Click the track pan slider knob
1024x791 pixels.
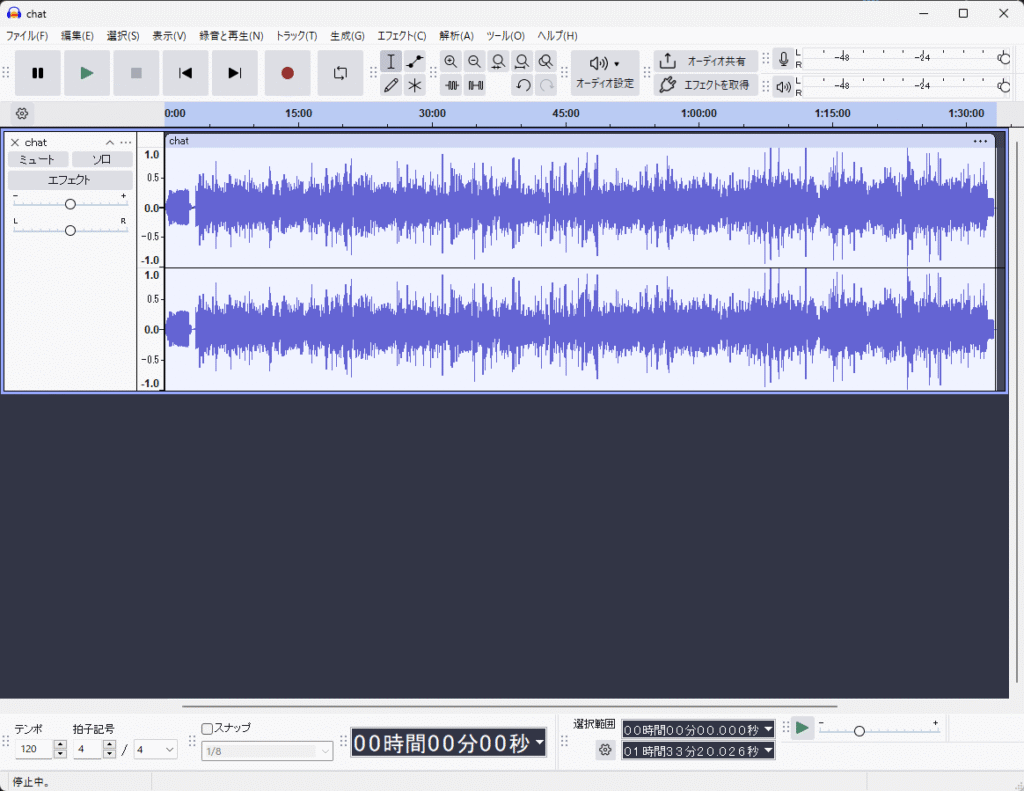(x=70, y=231)
